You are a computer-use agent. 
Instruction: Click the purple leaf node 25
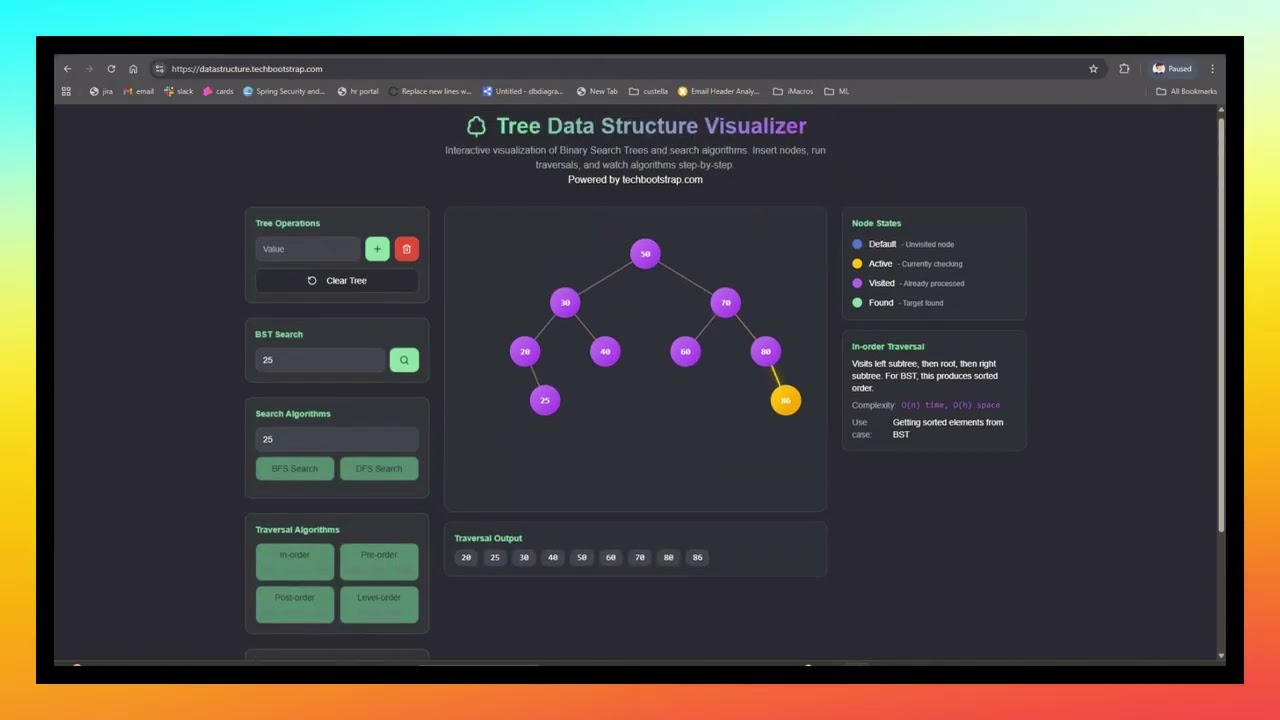click(x=545, y=400)
